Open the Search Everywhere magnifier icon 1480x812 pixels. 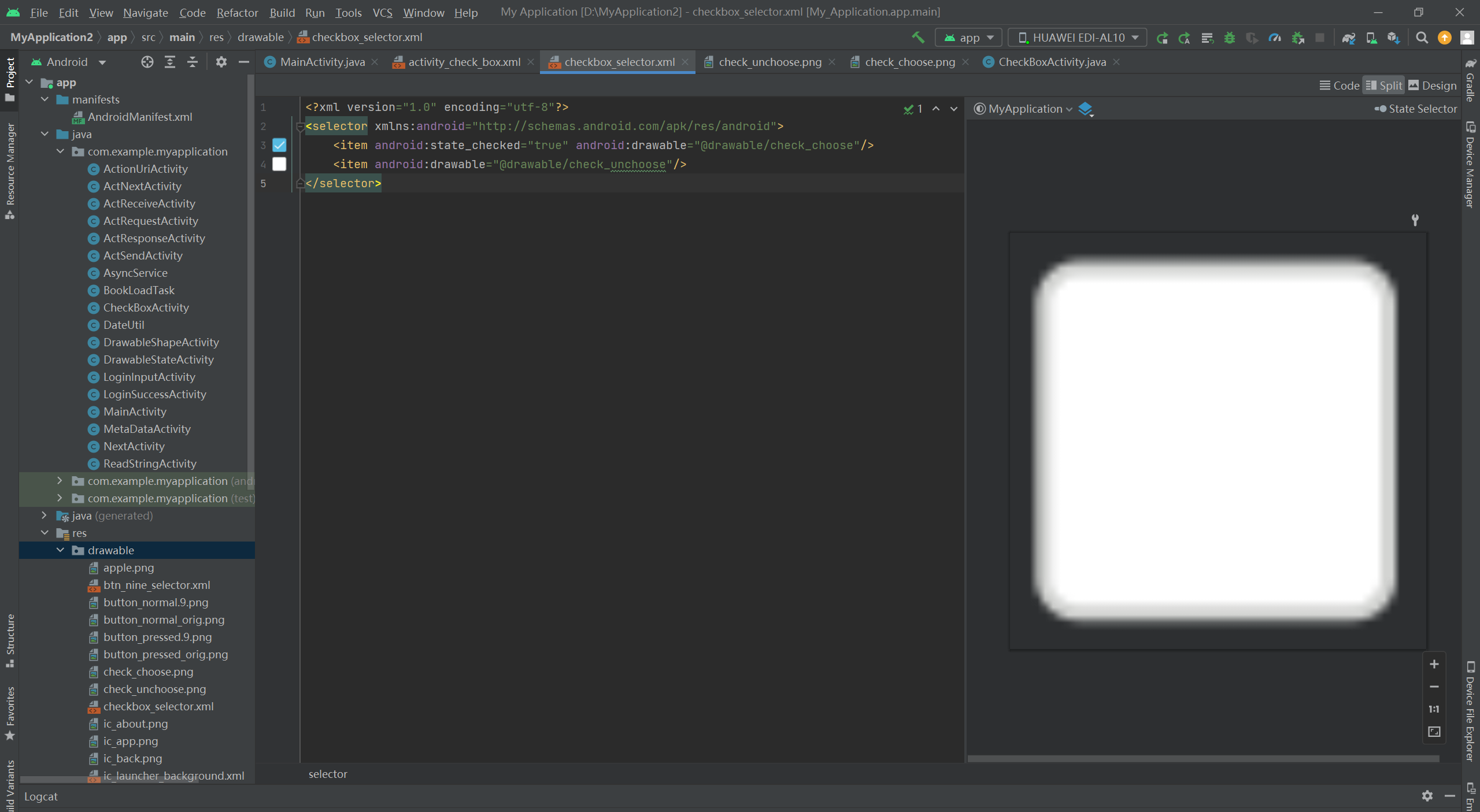[x=1422, y=38]
